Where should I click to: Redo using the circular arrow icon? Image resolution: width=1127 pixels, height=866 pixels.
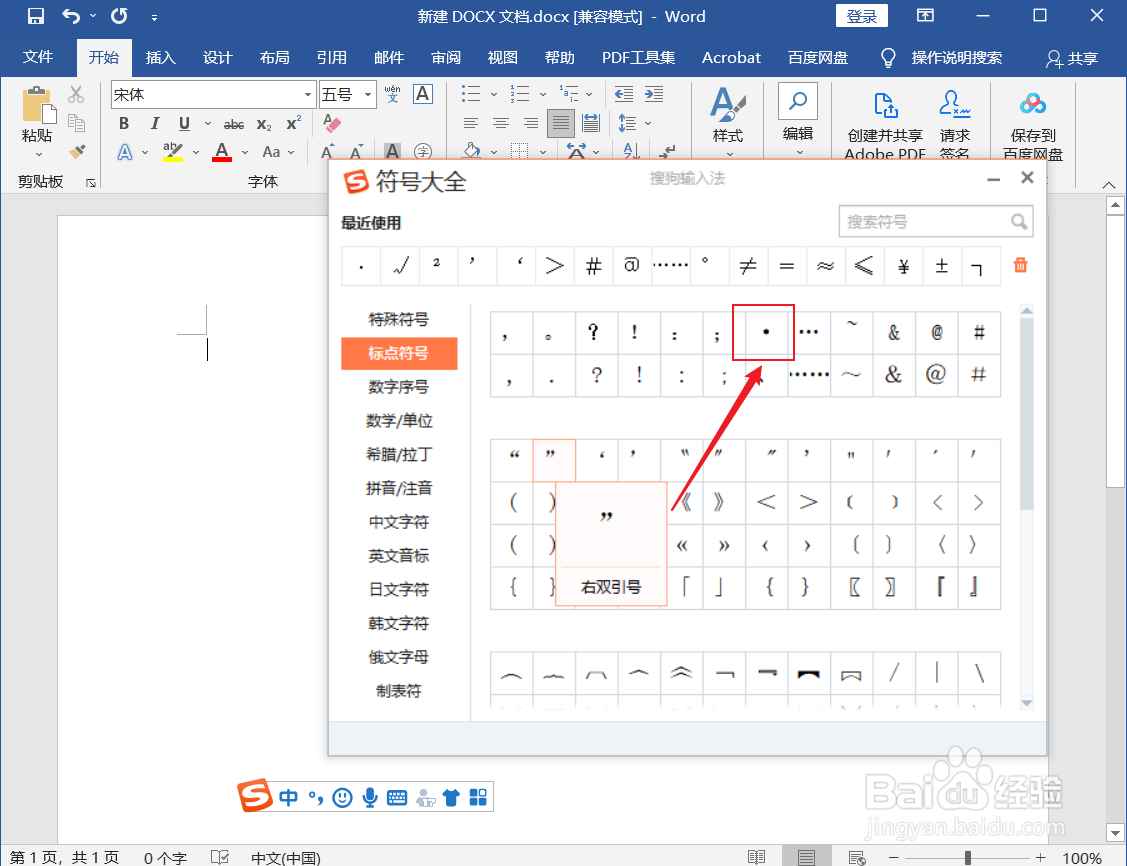[119, 16]
